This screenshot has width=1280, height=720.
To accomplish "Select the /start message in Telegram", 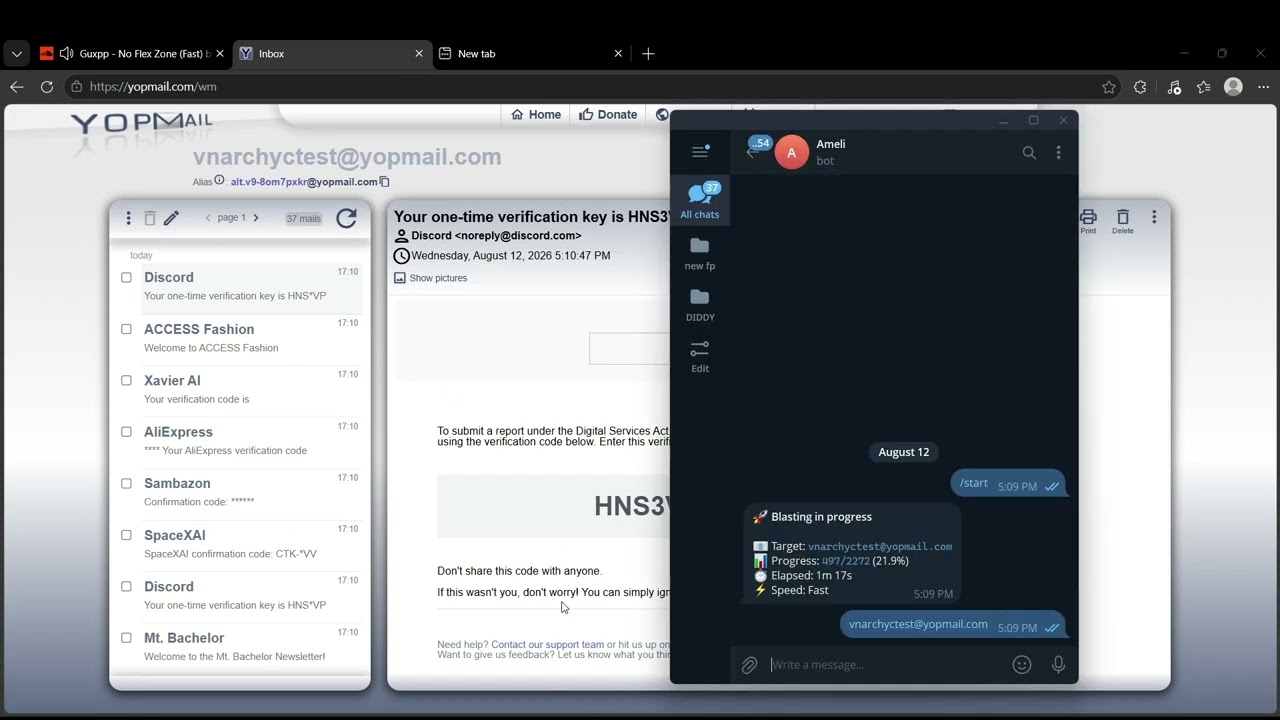I will pyautogui.click(x=1007, y=484).
